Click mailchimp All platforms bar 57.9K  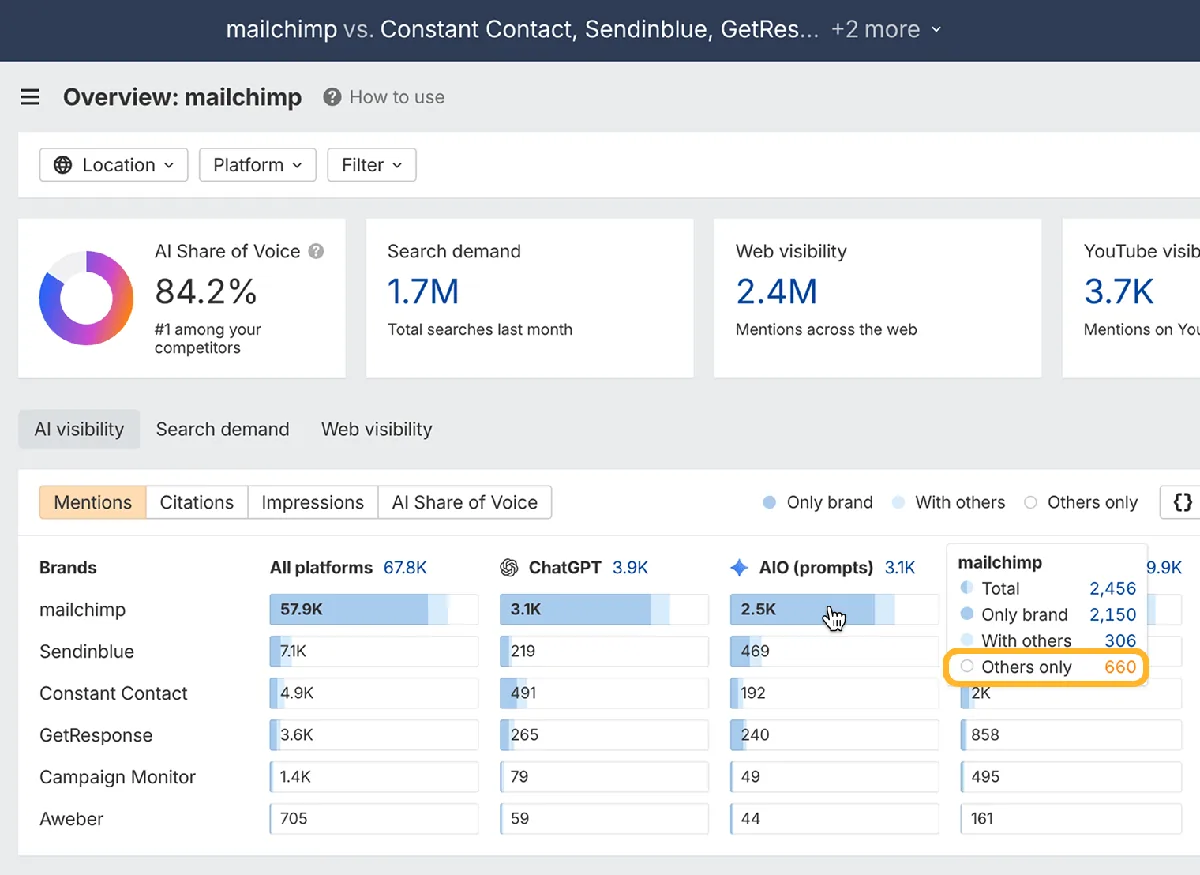pos(374,609)
